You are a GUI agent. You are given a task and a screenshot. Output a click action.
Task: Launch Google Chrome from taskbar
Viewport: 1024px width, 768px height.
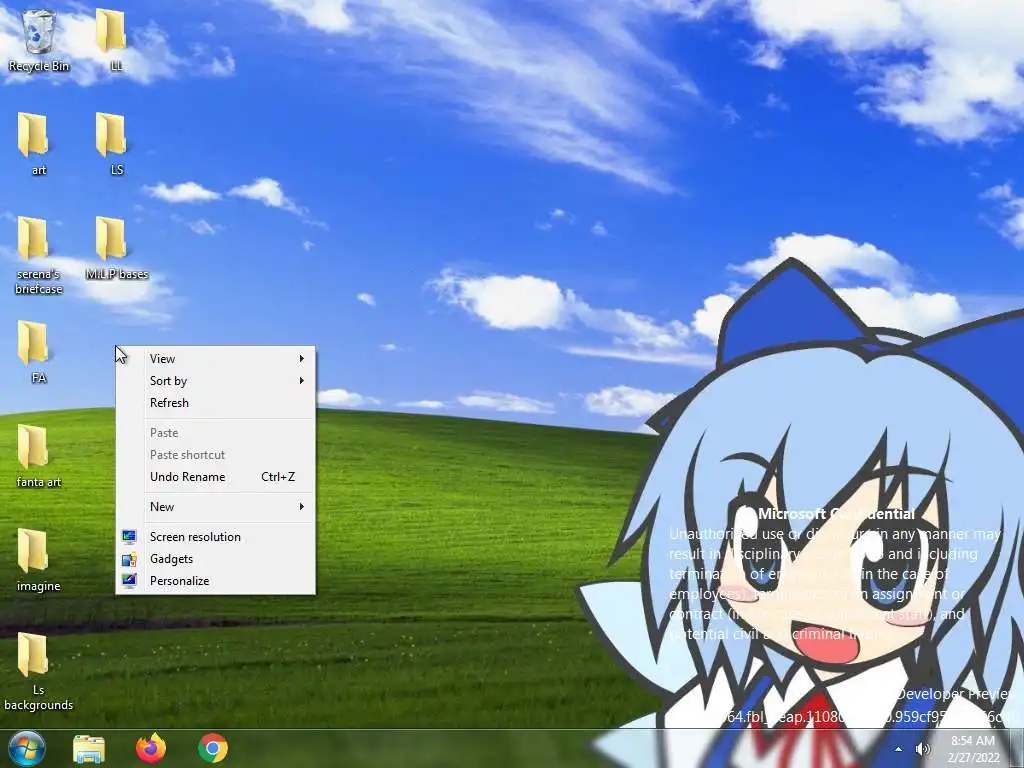point(212,748)
